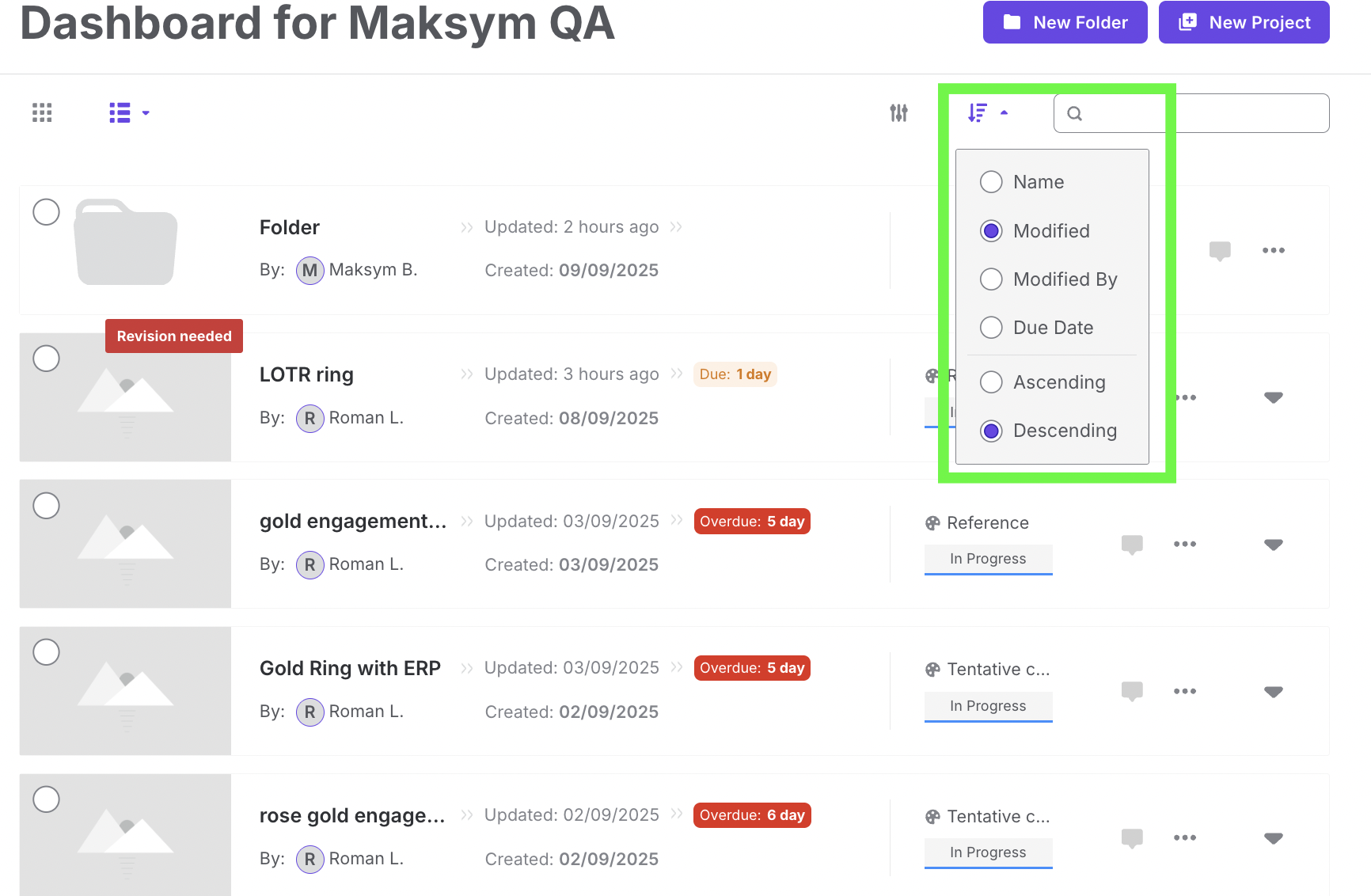Expand the rose gold engagement row
Viewport: 1371px width, 896px height.
point(1273,838)
